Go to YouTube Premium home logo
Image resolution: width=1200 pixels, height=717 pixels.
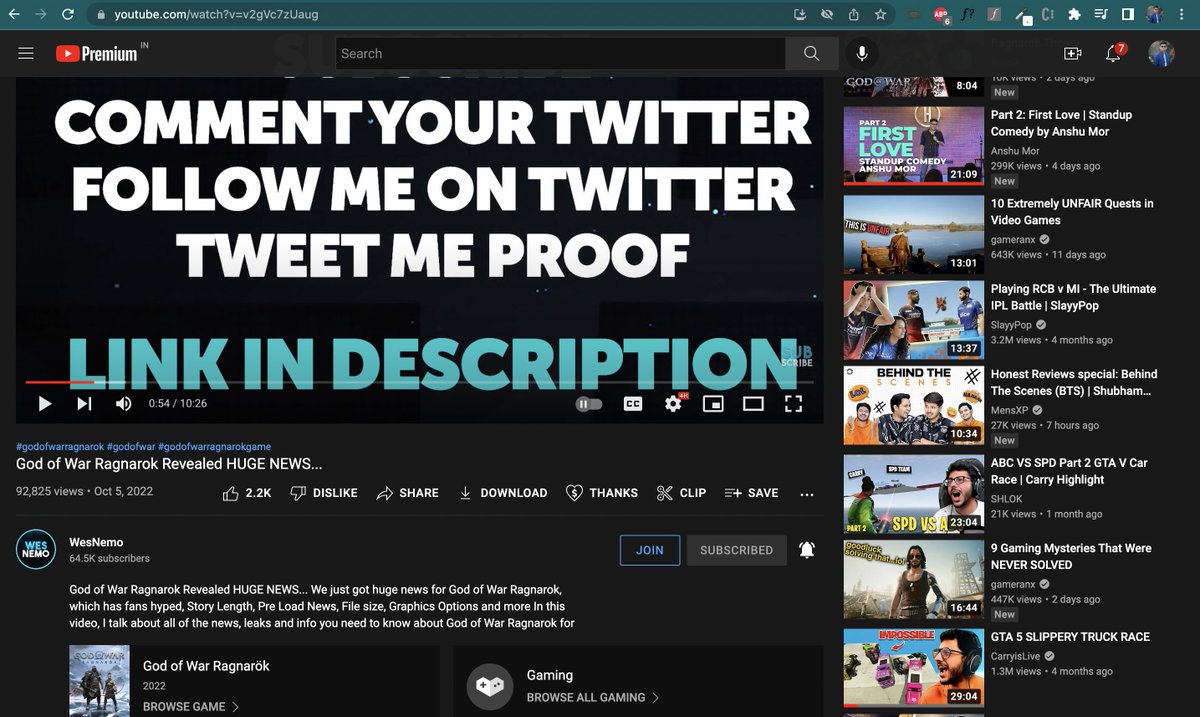pos(98,53)
